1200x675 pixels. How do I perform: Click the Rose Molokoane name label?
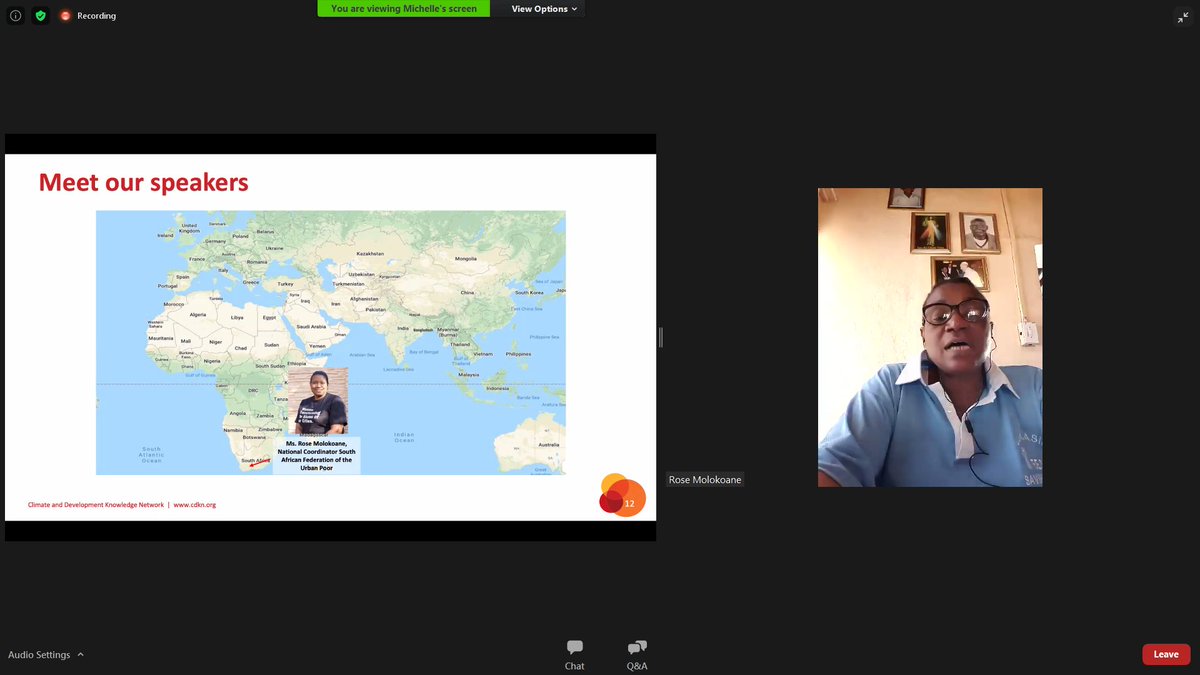point(705,480)
